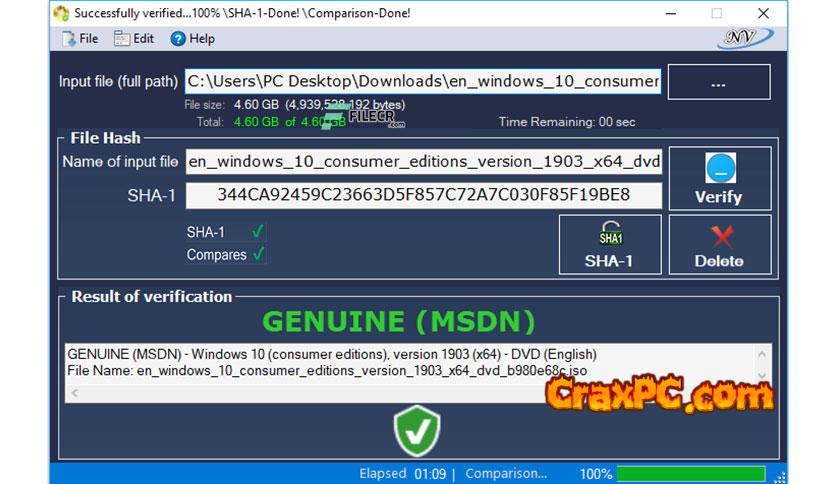Screen dimensions: 836x484
Task: Click the browse "..." button
Action: (719, 82)
